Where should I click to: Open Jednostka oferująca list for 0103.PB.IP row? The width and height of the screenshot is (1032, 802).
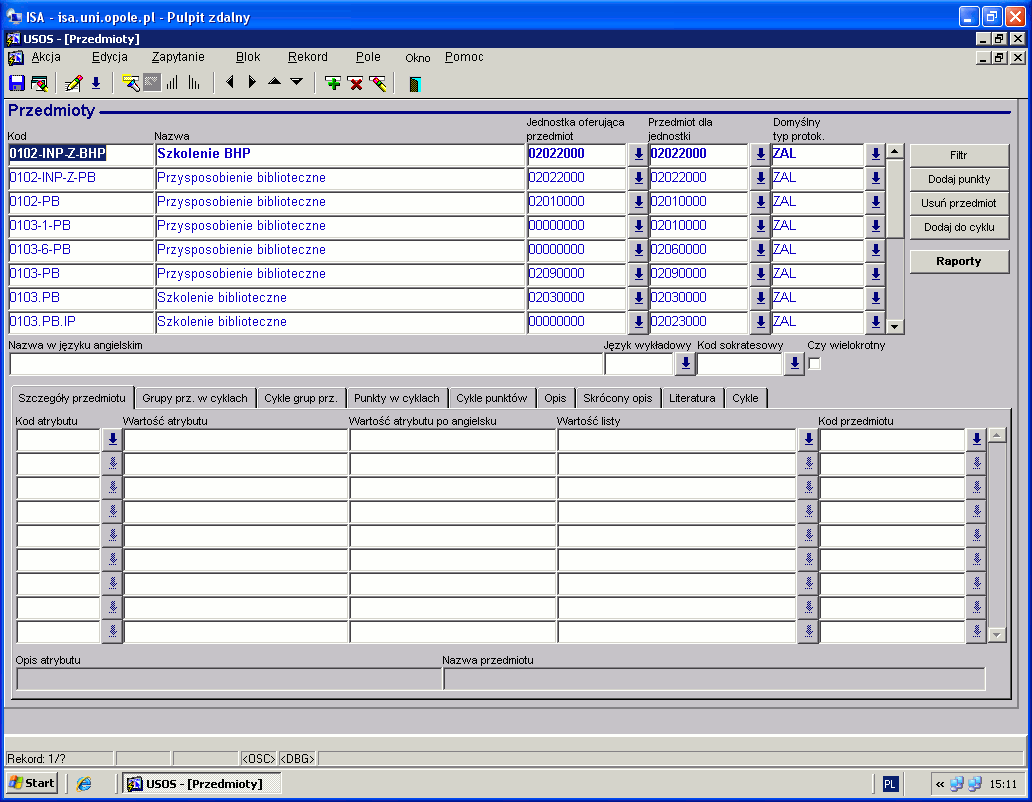[x=638, y=322]
